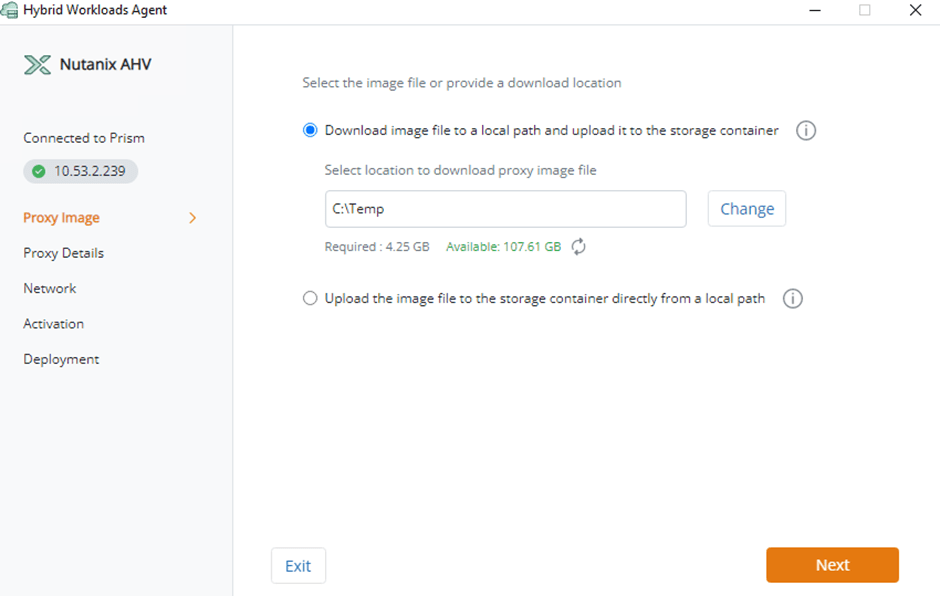Click Hybrid Workloads Agent title bar icon
940x596 pixels.
point(10,10)
